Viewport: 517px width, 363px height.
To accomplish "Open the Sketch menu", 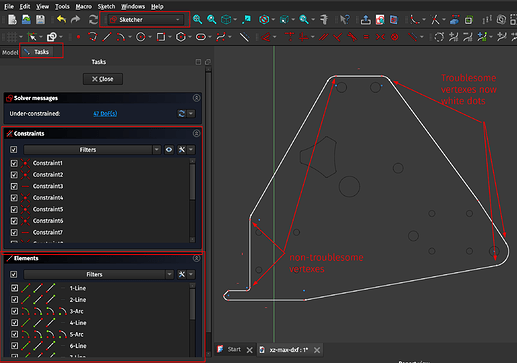I will click(x=106, y=6).
